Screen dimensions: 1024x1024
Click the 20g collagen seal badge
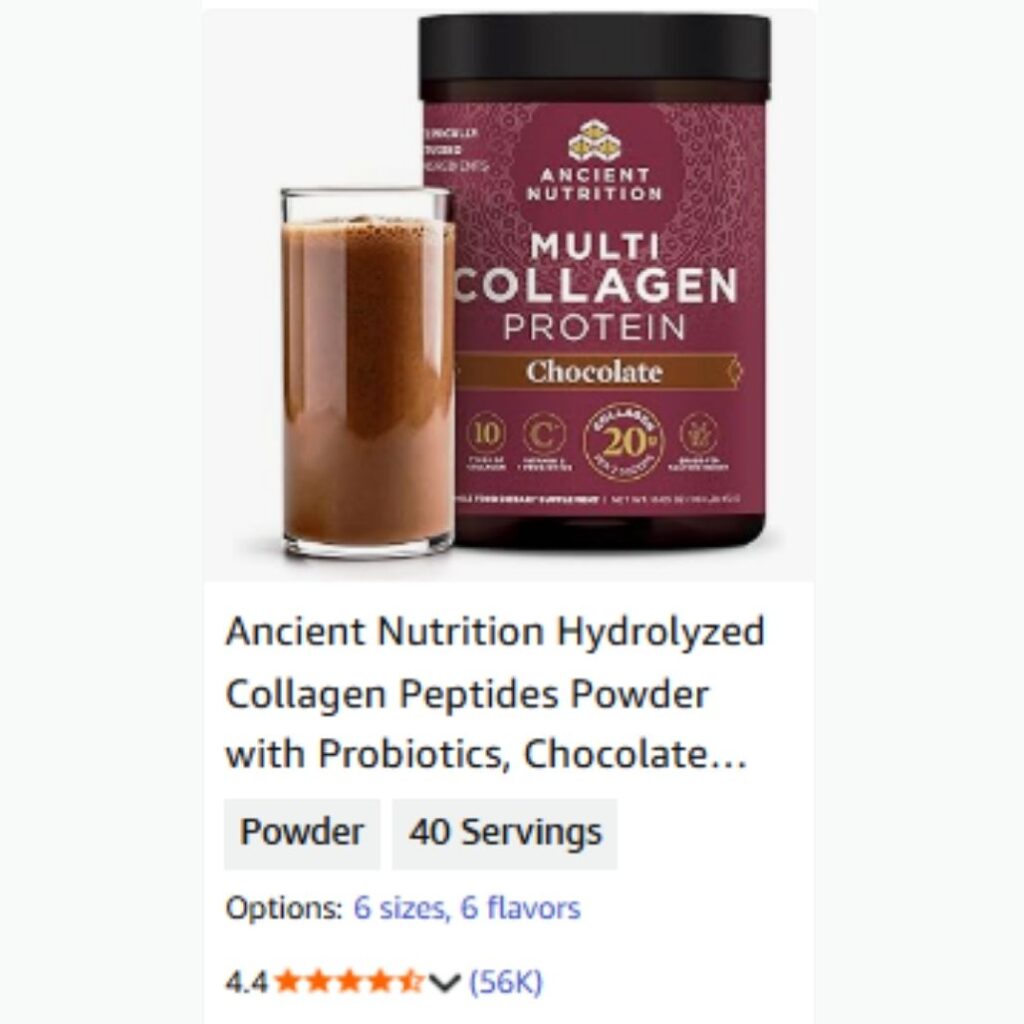tap(623, 442)
